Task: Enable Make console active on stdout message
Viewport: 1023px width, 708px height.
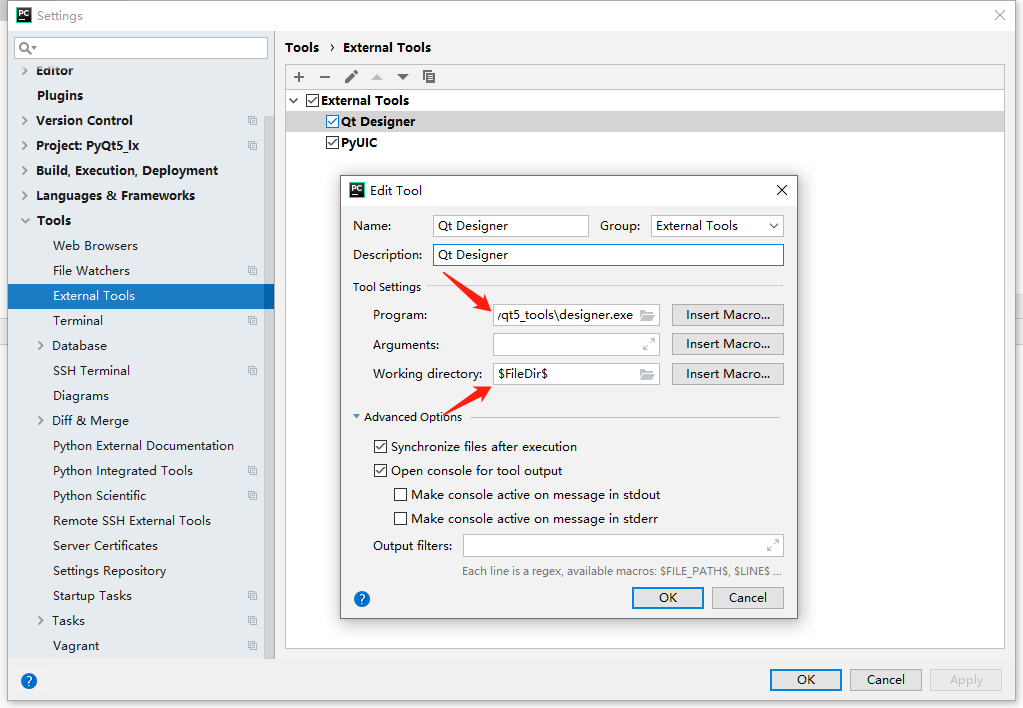Action: coord(401,495)
